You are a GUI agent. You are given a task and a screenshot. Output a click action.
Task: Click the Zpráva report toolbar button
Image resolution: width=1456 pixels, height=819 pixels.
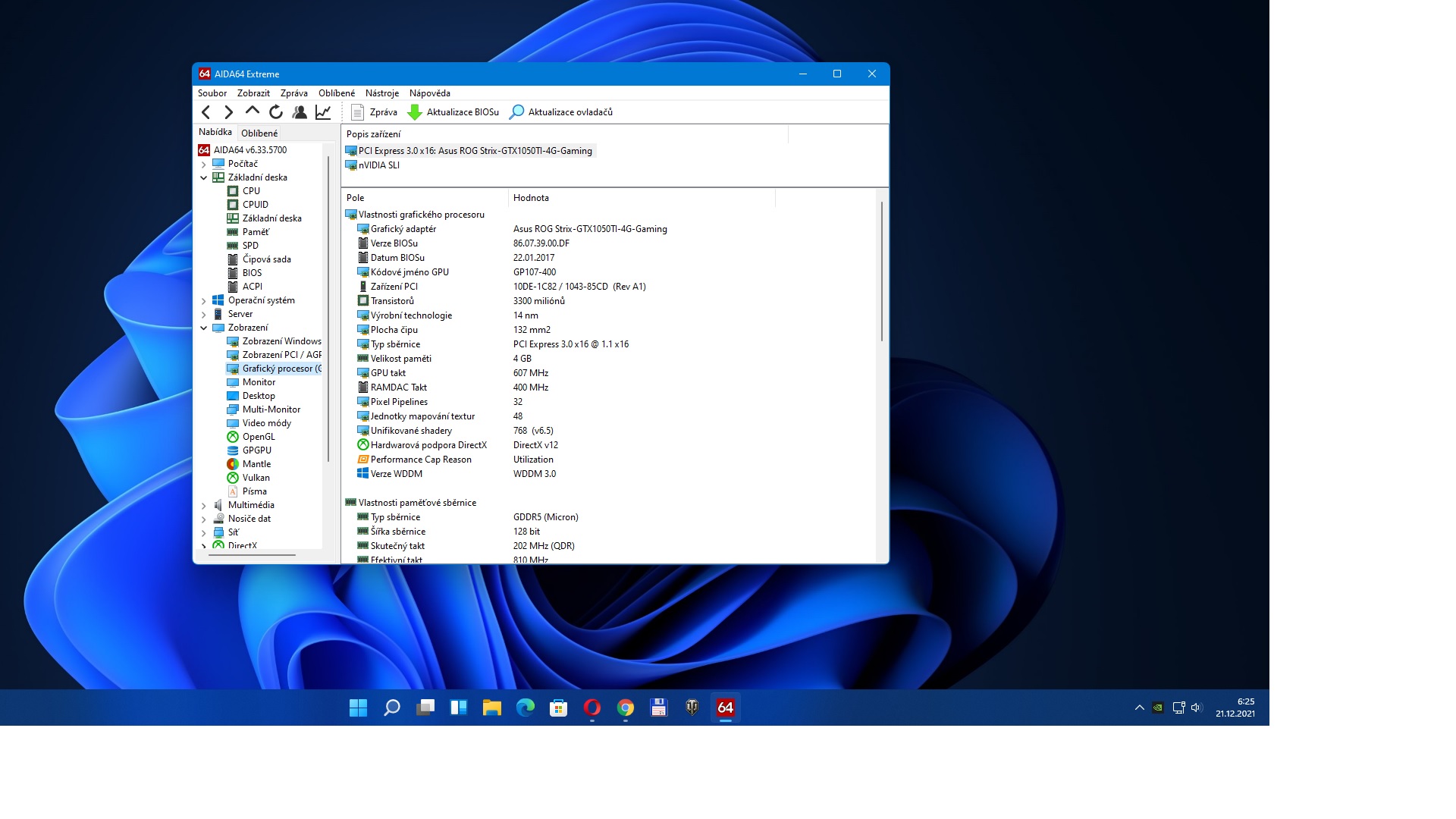tap(375, 112)
